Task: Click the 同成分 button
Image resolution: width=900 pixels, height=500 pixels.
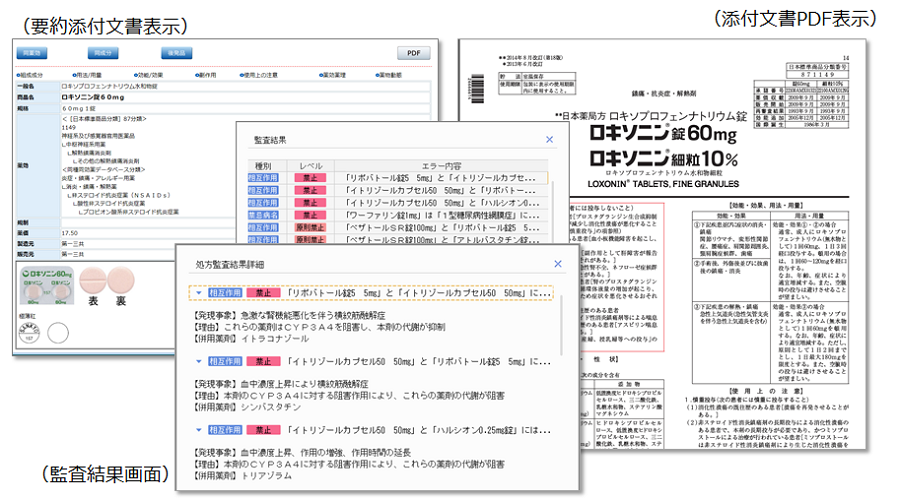Action: 104,53
